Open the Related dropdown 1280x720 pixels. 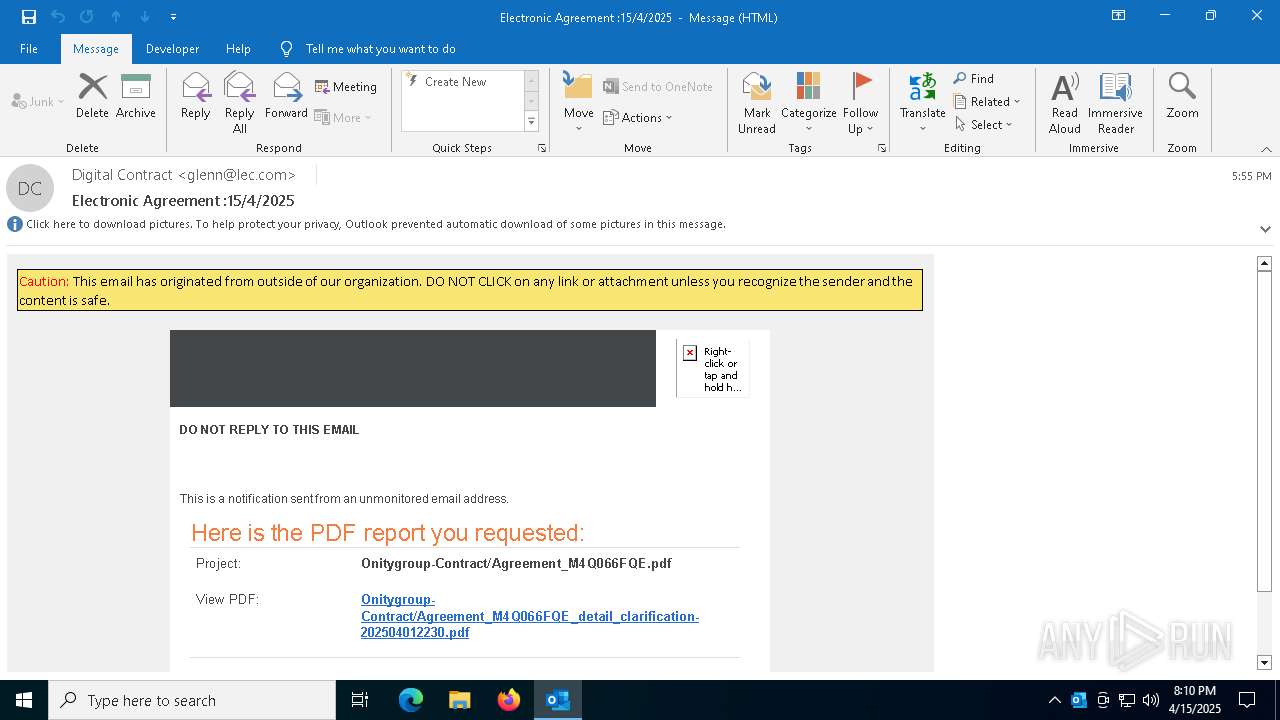(x=987, y=101)
